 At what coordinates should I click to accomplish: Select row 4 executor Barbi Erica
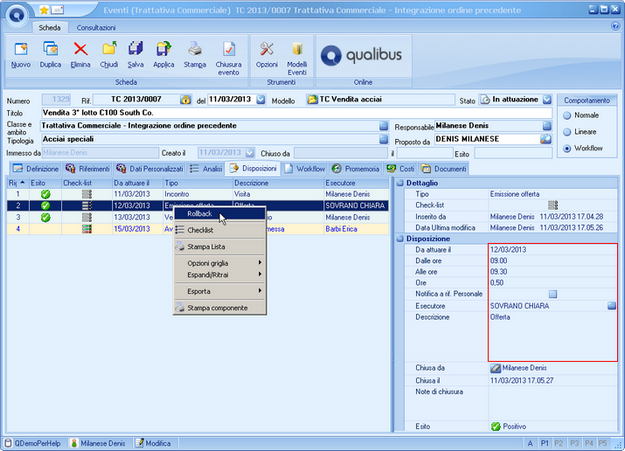pyautogui.click(x=341, y=229)
